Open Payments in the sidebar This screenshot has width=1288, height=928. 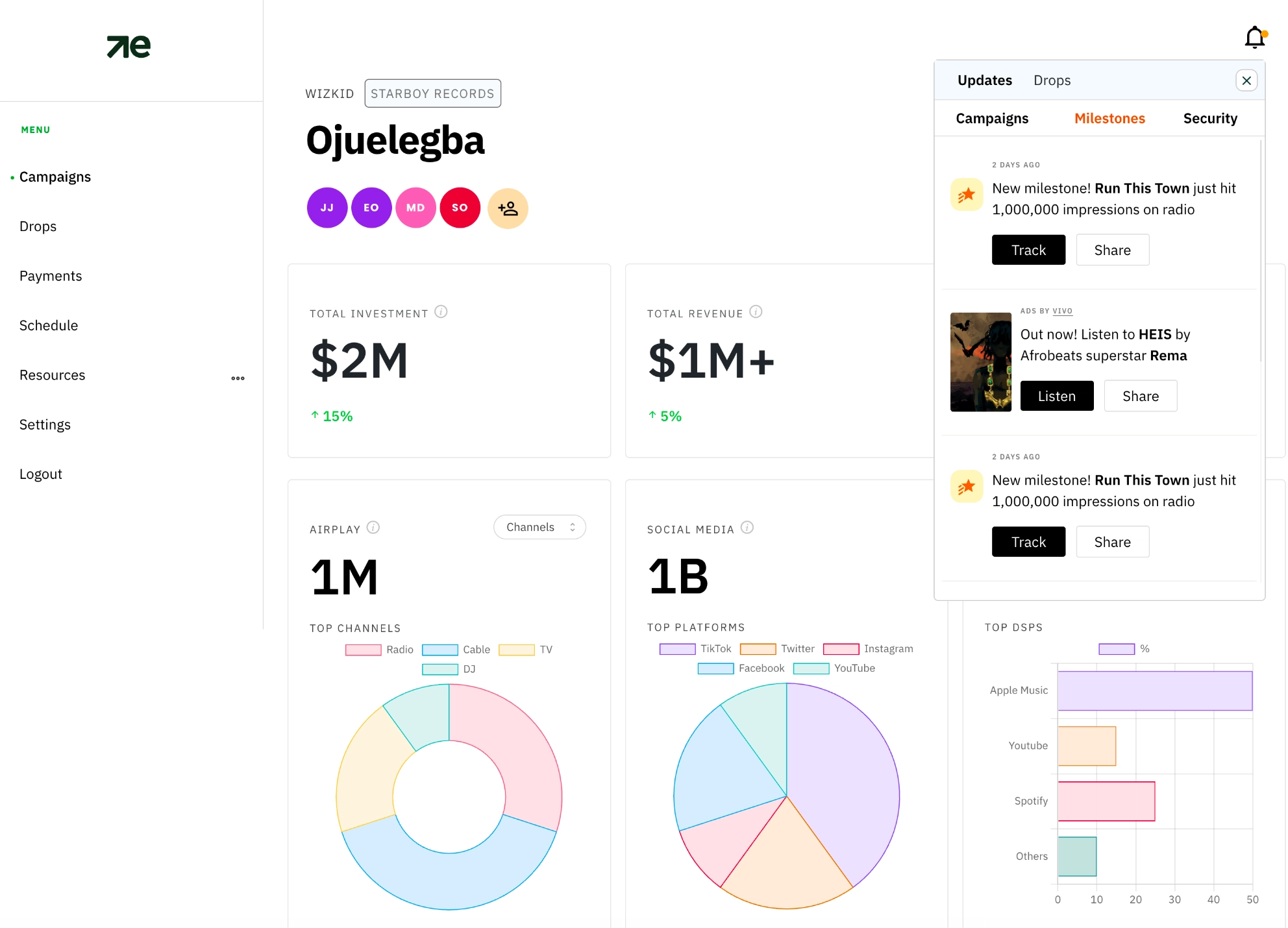click(x=51, y=276)
